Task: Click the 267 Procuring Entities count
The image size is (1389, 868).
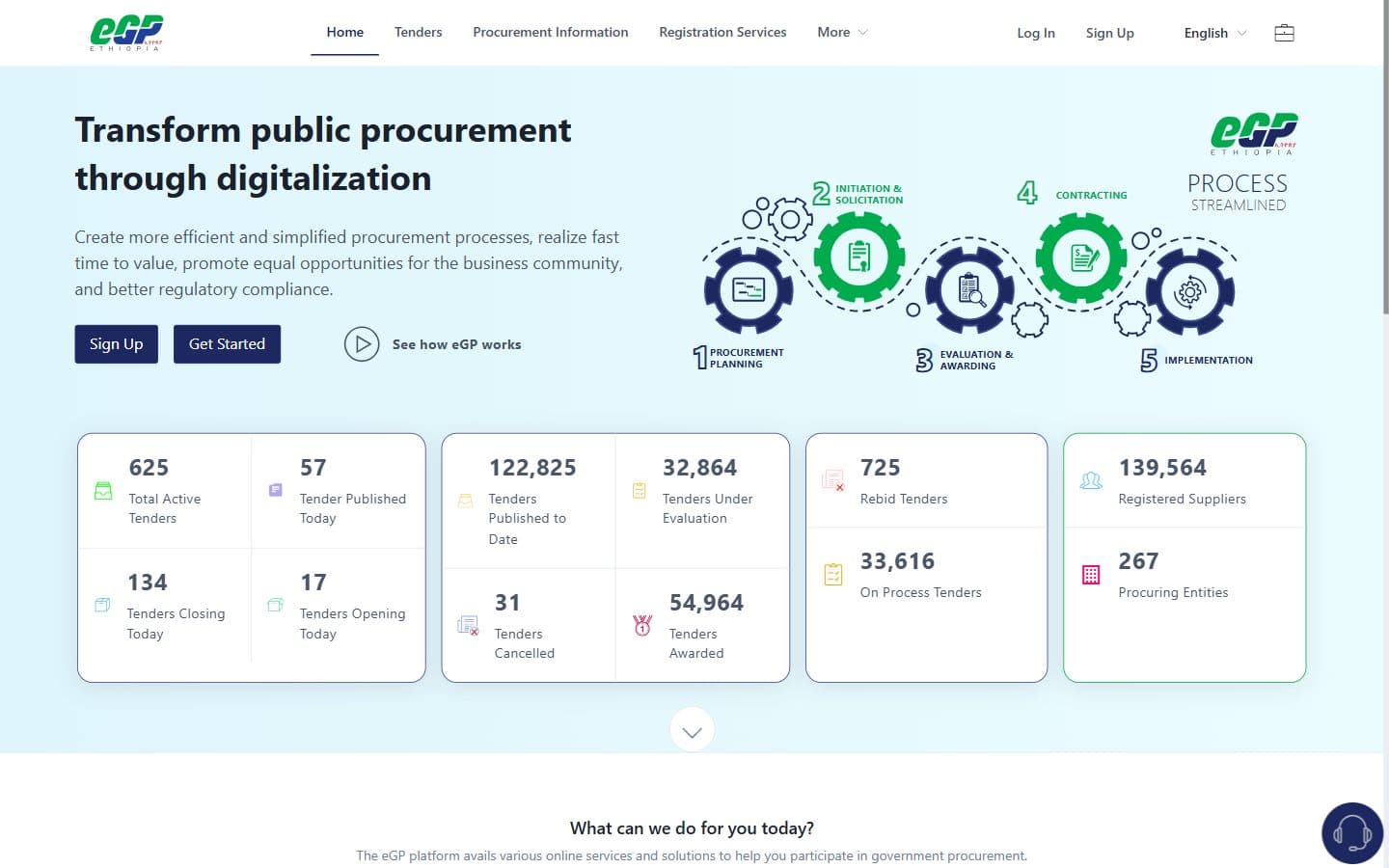Action: (1138, 561)
